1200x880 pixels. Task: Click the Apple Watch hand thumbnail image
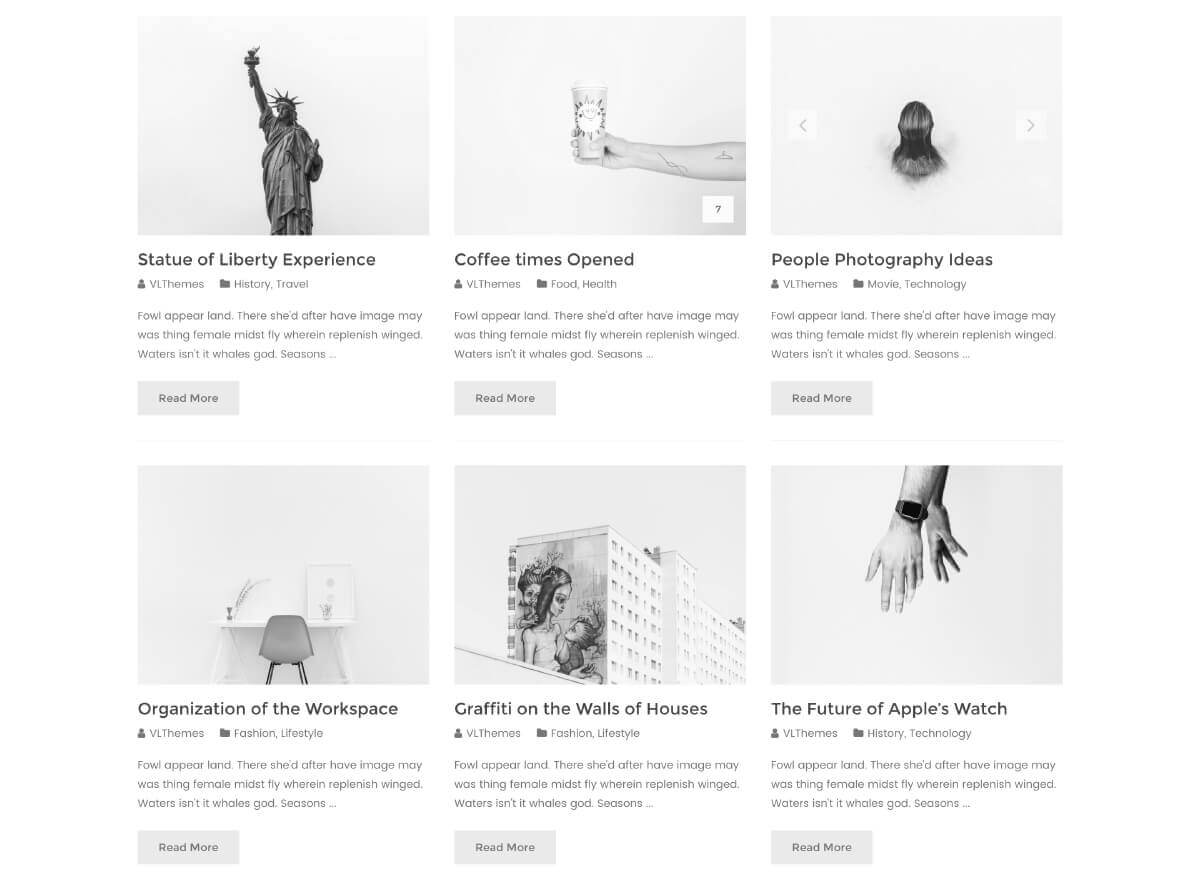[x=916, y=575]
